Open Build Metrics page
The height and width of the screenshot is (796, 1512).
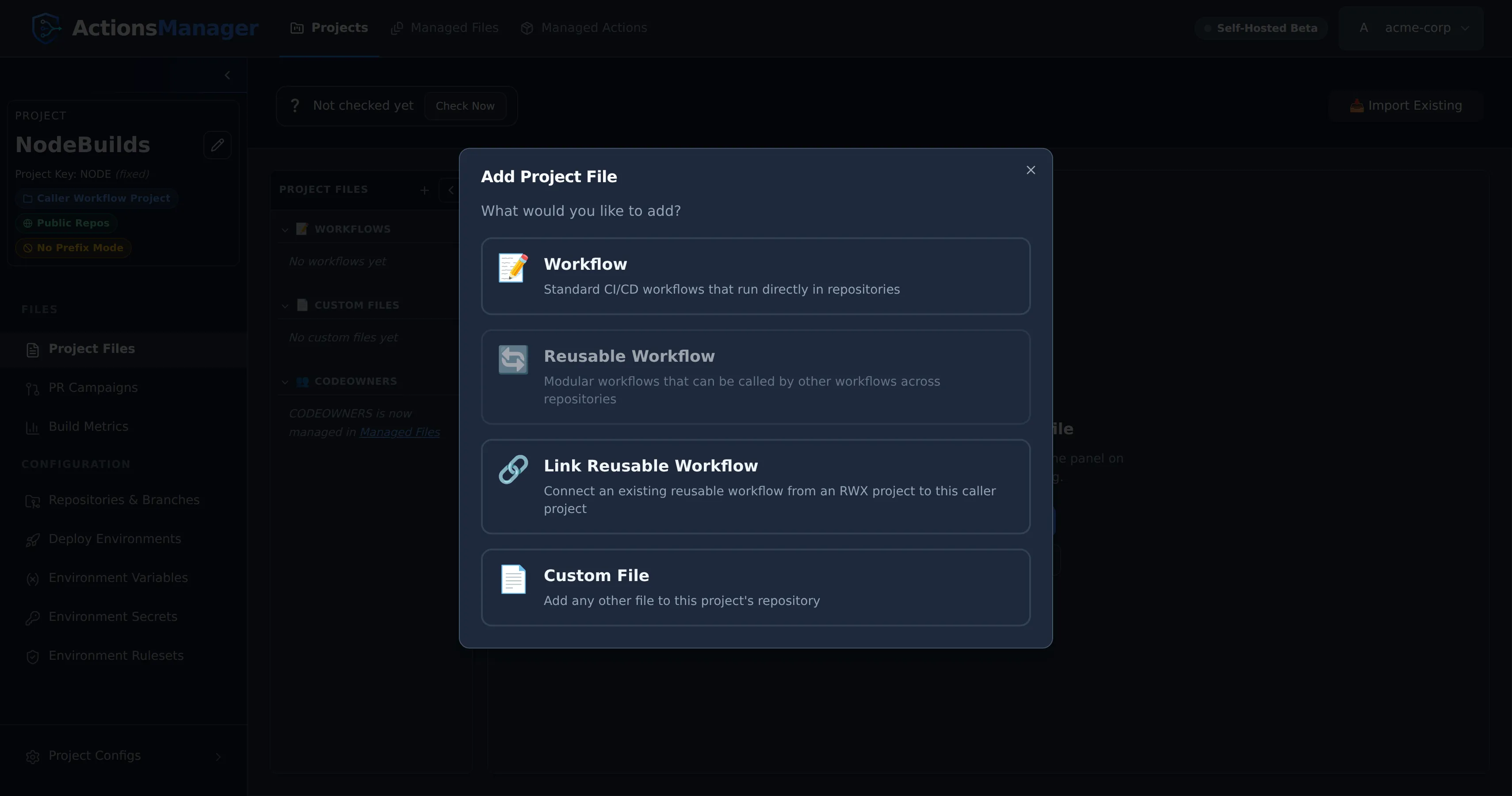[123, 427]
